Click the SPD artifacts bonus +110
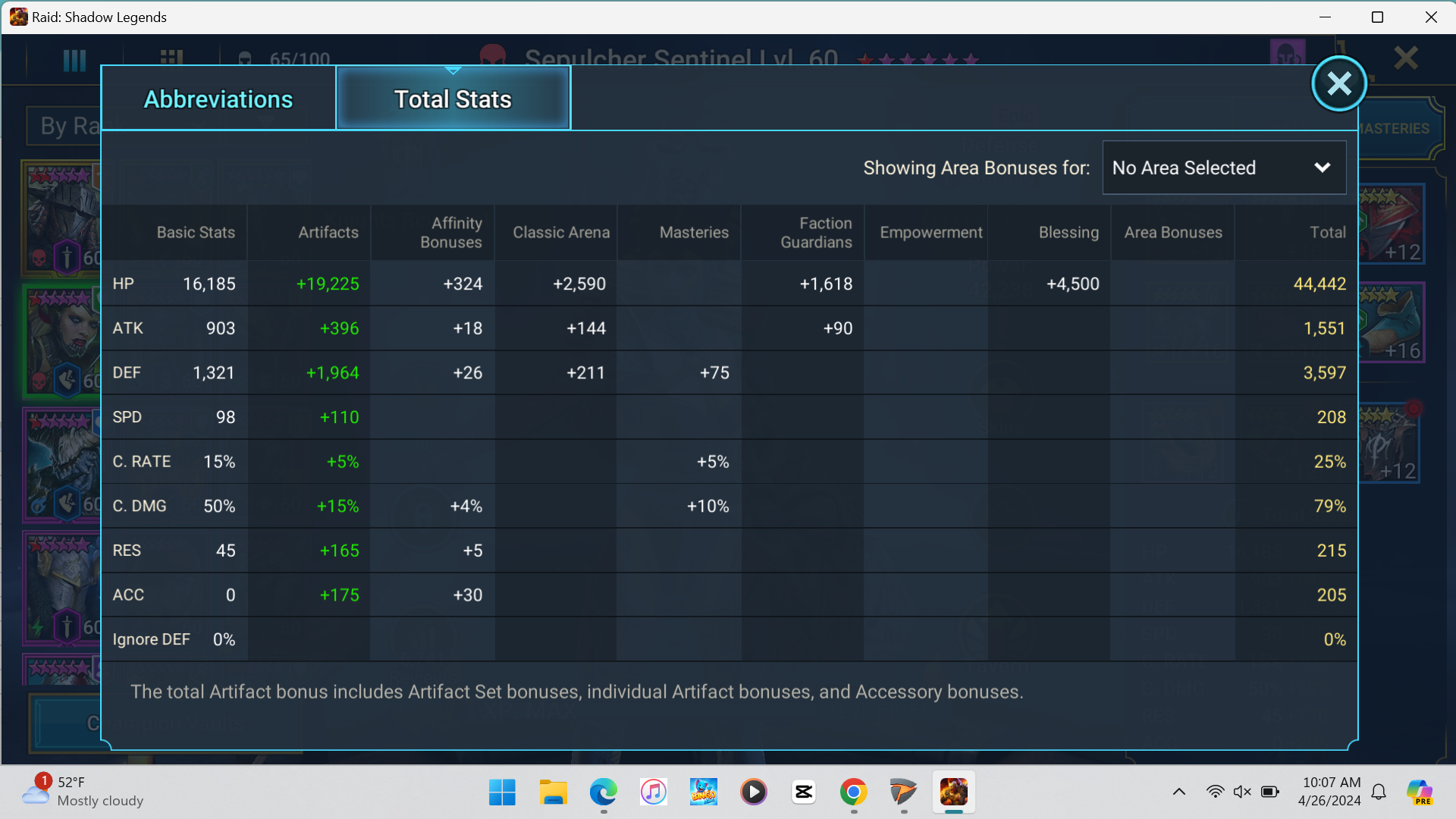The width and height of the screenshot is (1456, 819). 339,417
